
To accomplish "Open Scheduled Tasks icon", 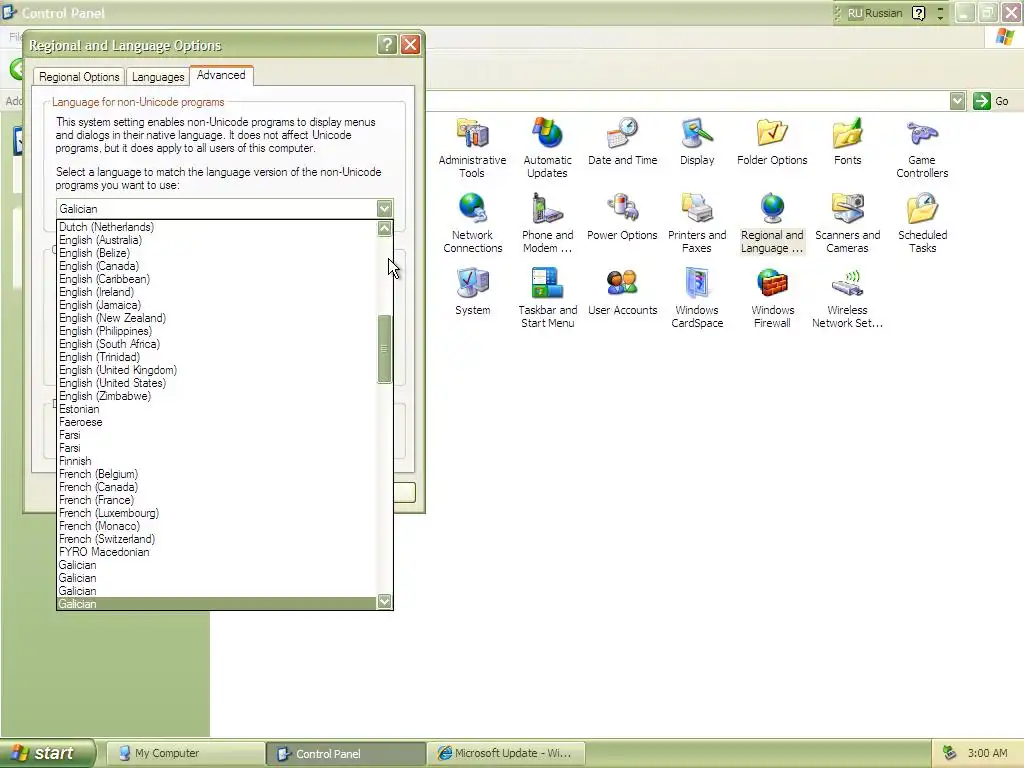I will click(x=922, y=223).
